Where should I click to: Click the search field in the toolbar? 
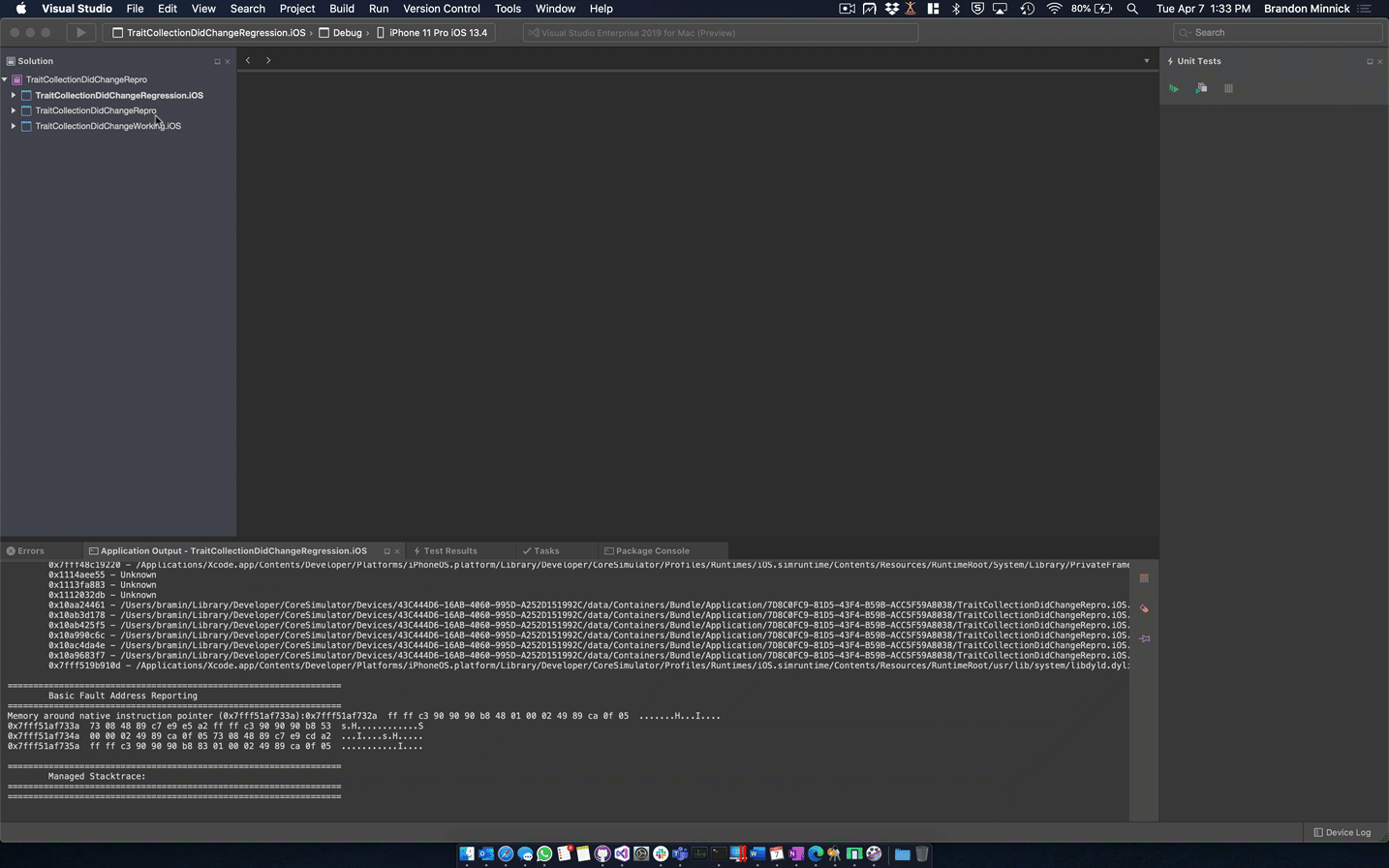click(1277, 32)
